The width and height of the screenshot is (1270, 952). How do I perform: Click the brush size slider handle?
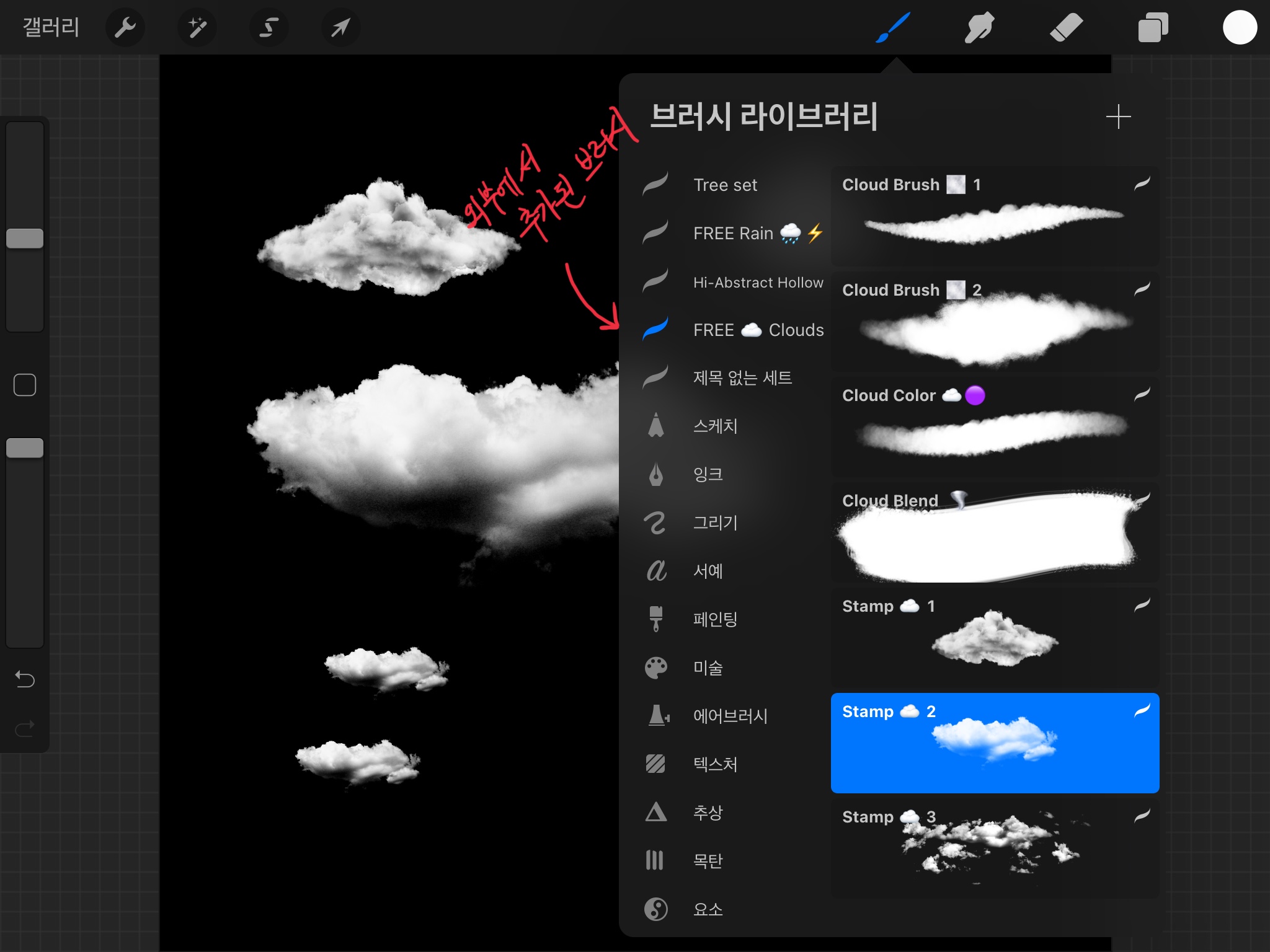click(25, 239)
